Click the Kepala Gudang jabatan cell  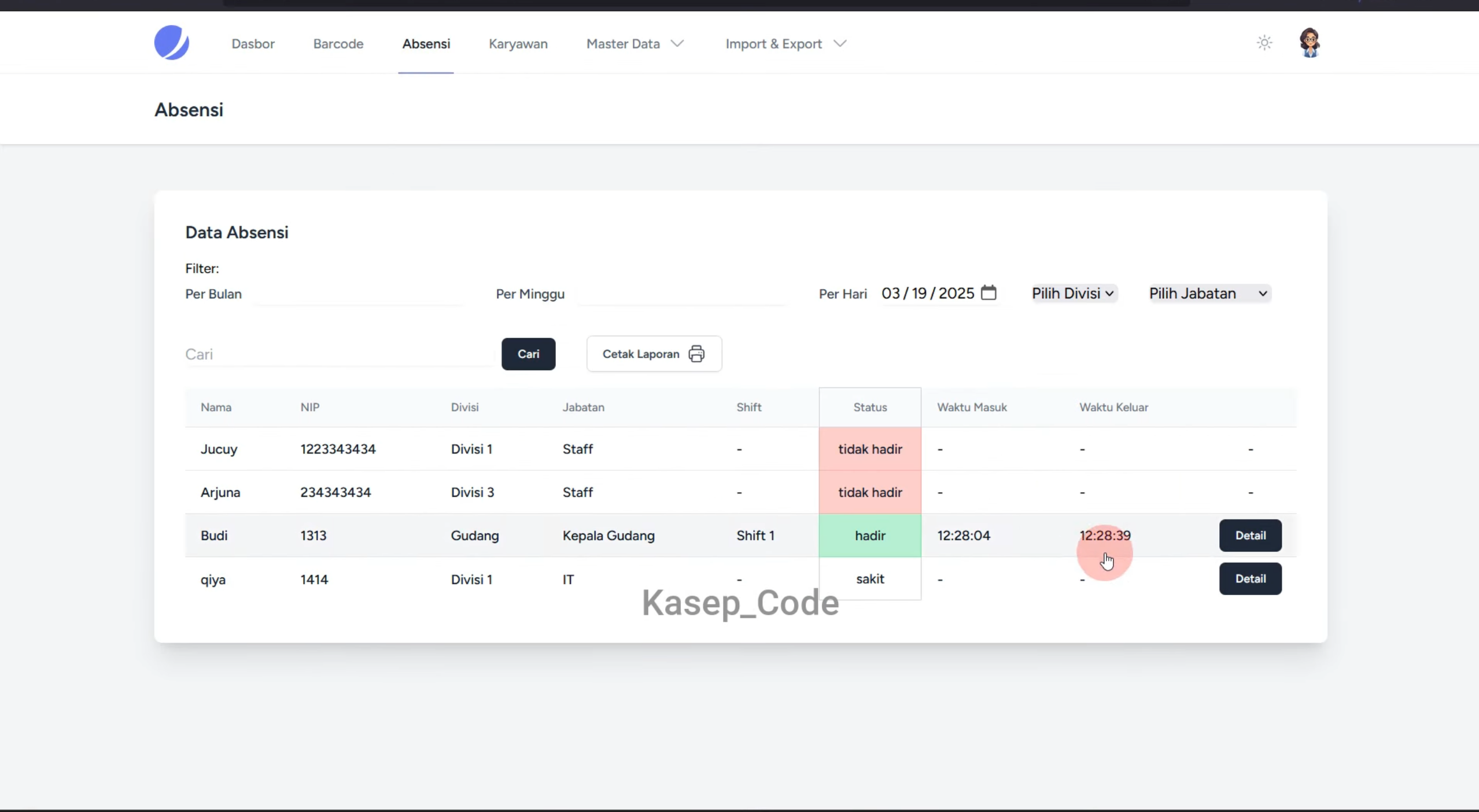click(x=608, y=536)
